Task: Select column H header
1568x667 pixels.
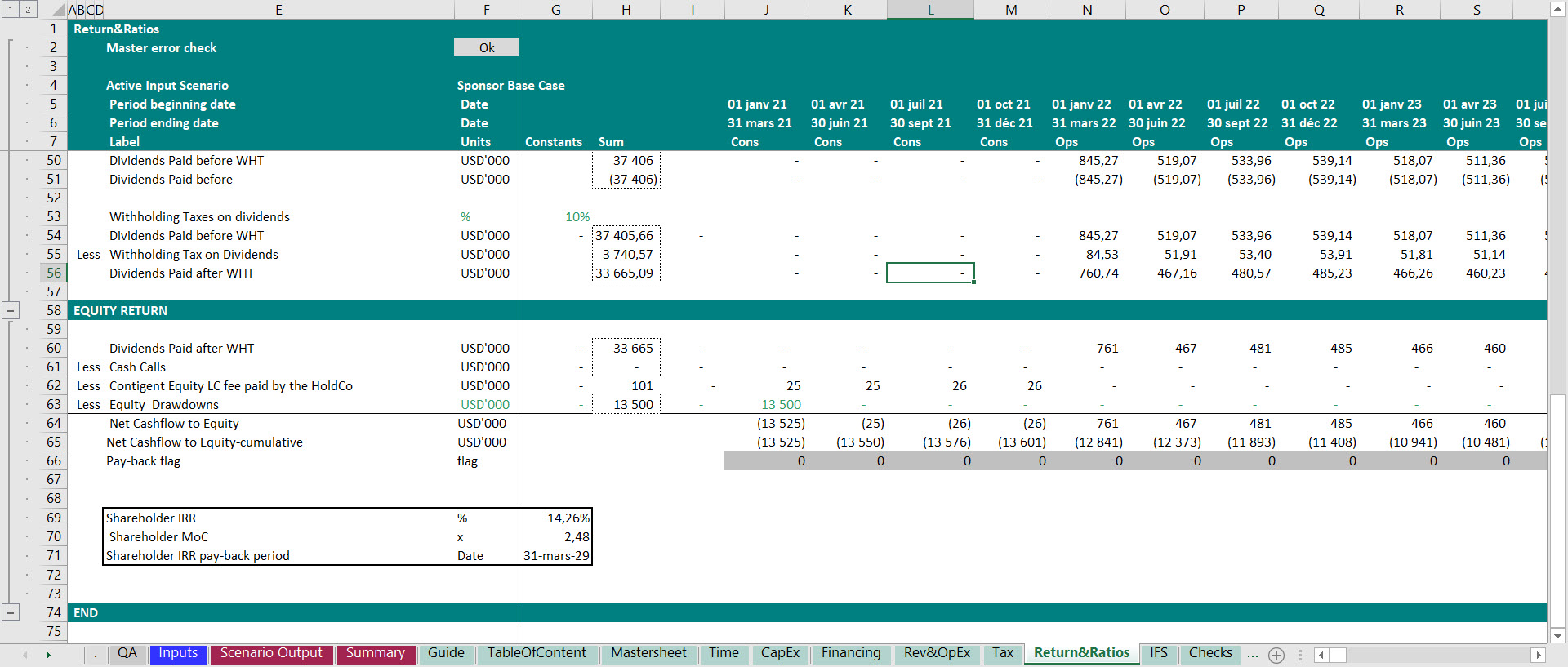Action: pos(626,10)
